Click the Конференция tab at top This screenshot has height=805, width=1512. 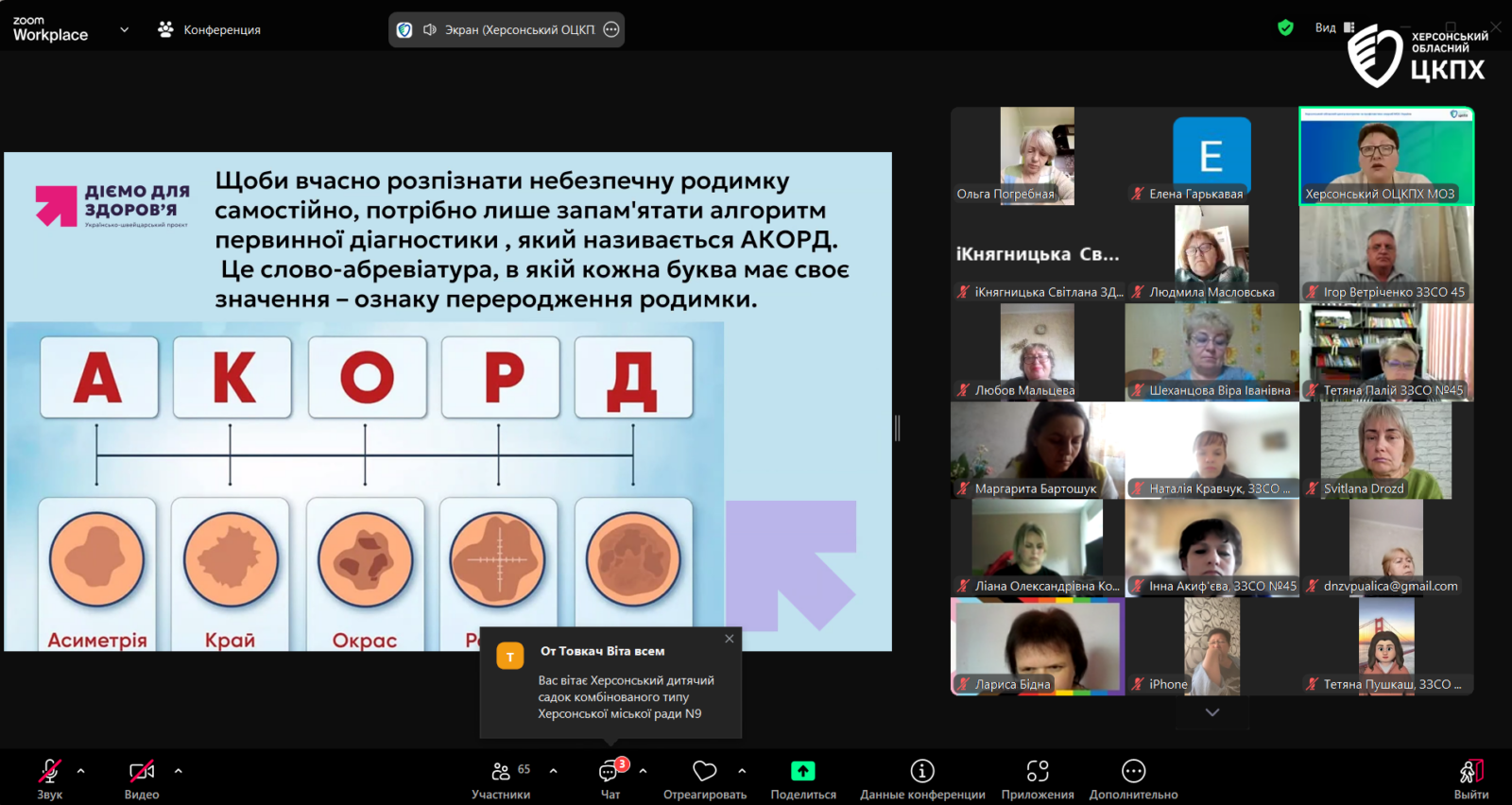tap(210, 30)
